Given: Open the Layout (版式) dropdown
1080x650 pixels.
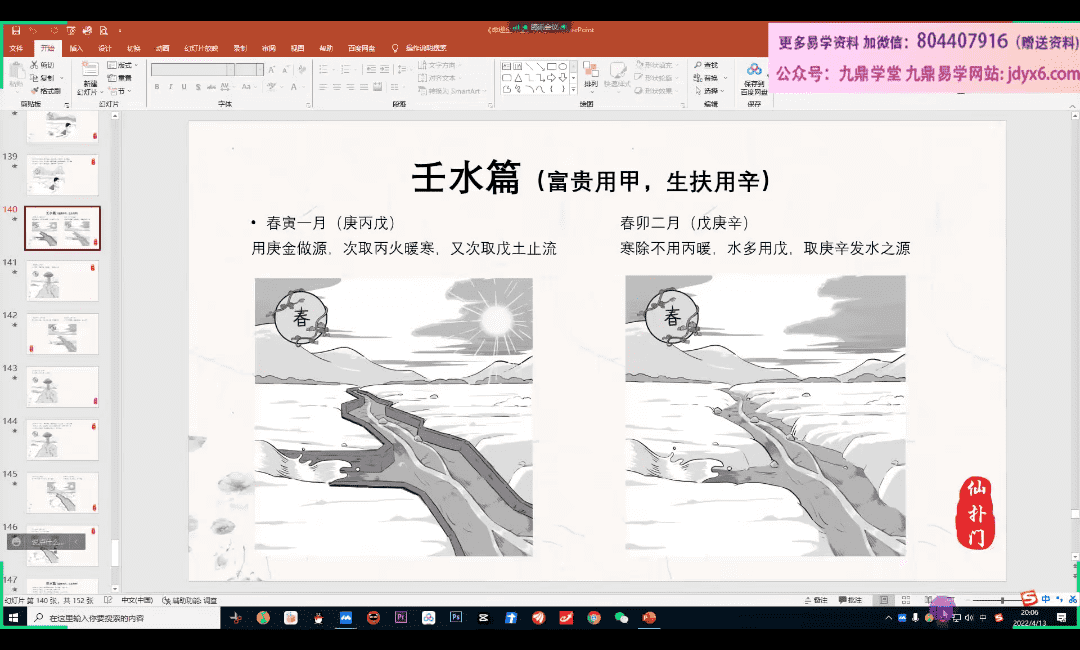Looking at the screenshot, I should pyautogui.click(x=124, y=65).
